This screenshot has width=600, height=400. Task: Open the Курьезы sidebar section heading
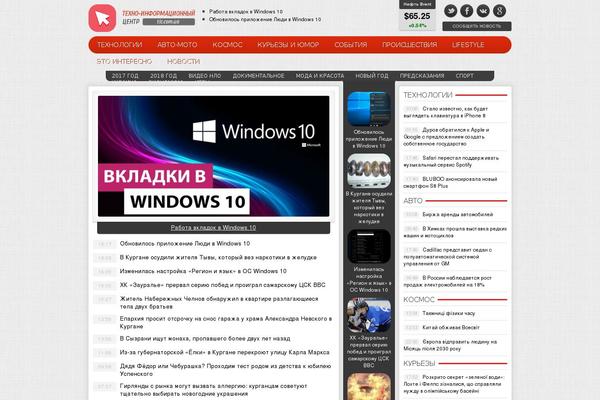(x=419, y=363)
